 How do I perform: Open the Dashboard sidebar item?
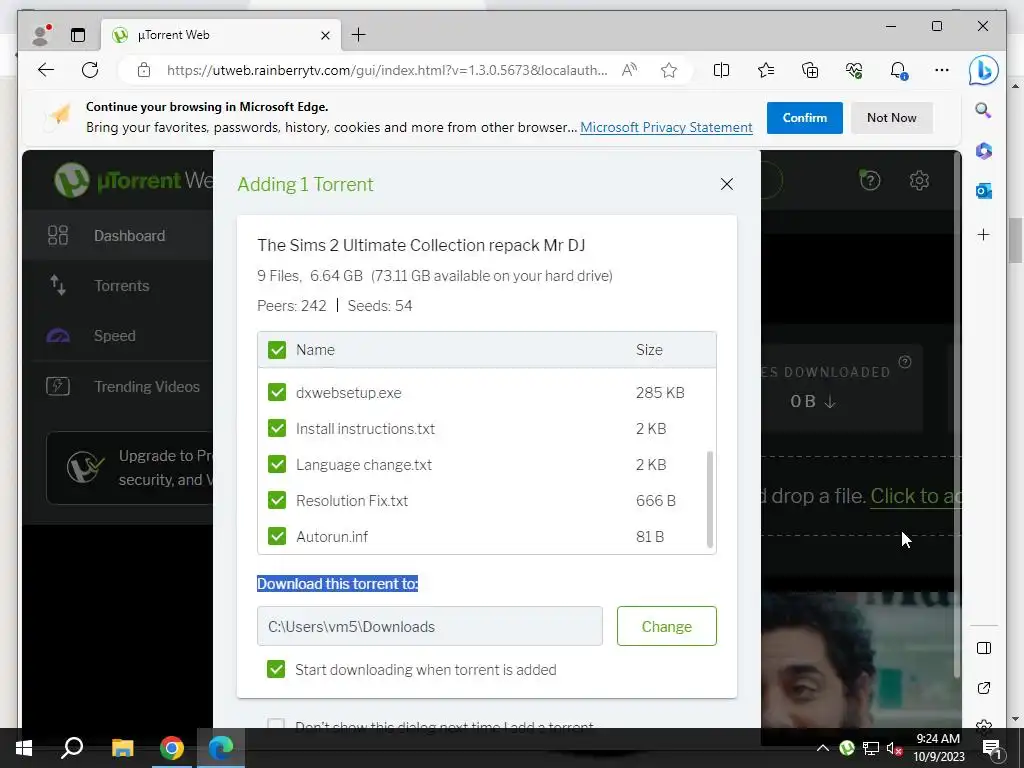(x=118, y=236)
